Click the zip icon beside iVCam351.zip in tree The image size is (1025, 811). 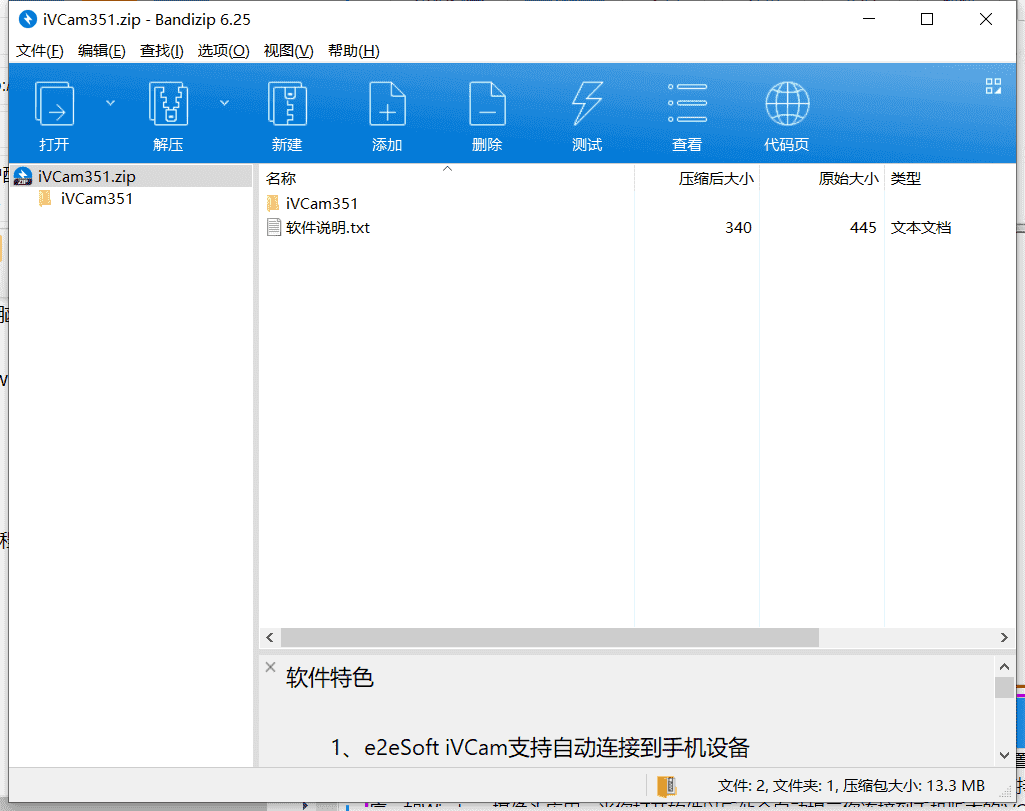tap(23, 176)
